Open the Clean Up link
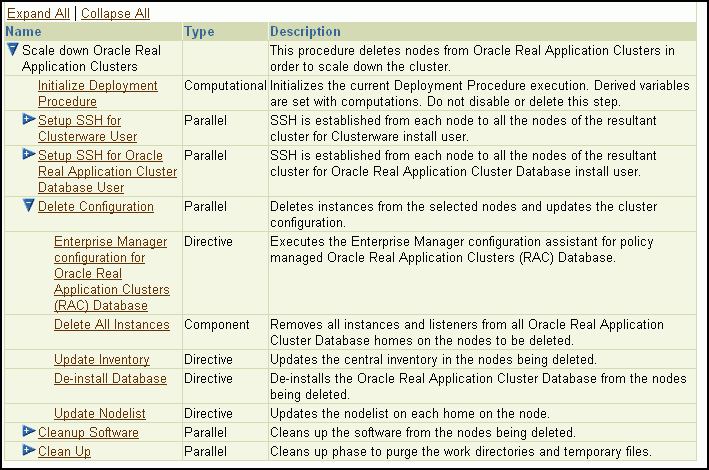 64,451
